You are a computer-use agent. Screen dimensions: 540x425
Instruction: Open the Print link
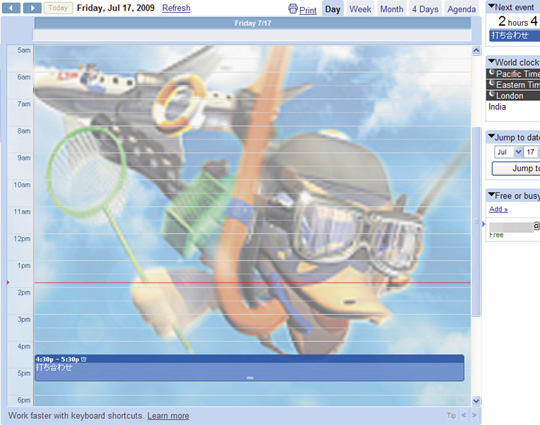pyautogui.click(x=308, y=10)
